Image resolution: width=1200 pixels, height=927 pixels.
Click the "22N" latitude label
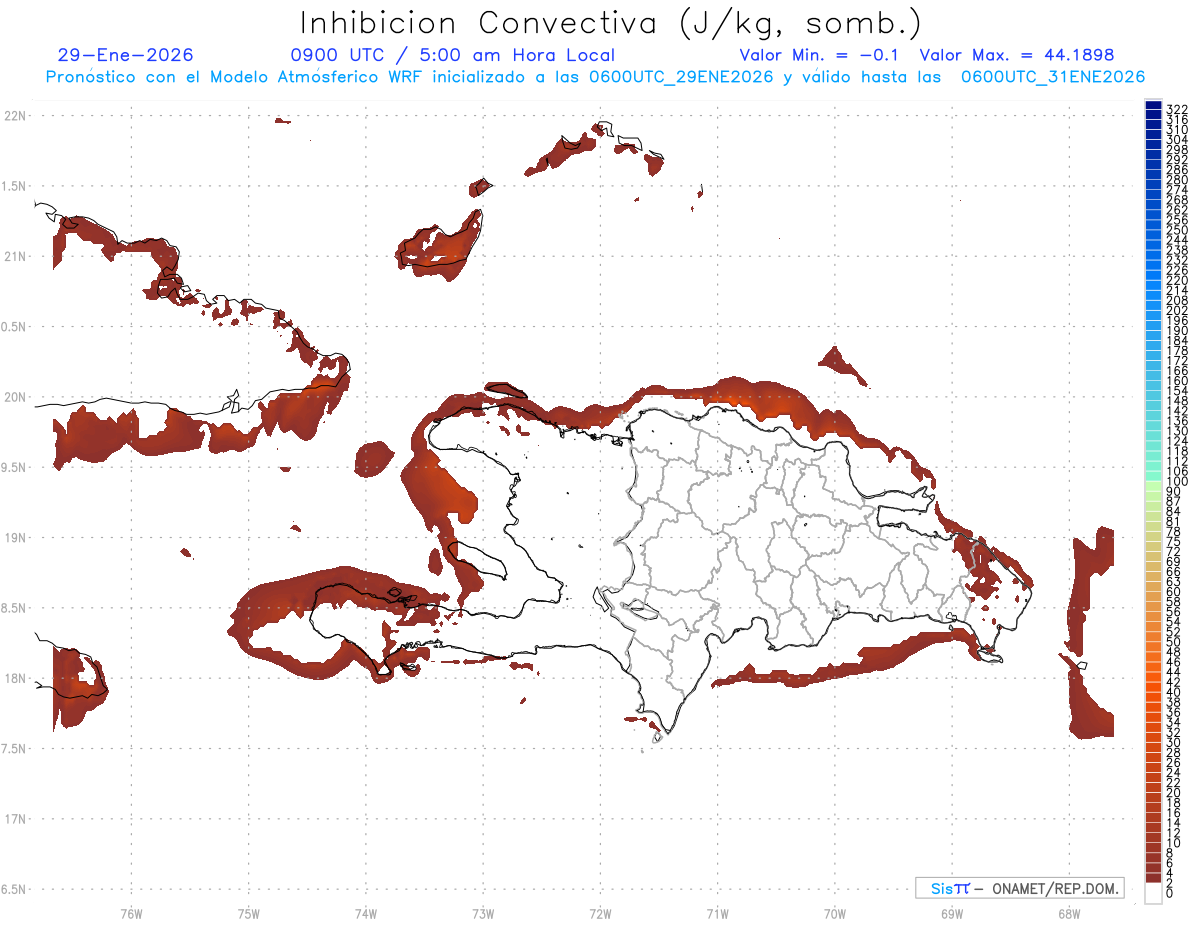[15, 116]
